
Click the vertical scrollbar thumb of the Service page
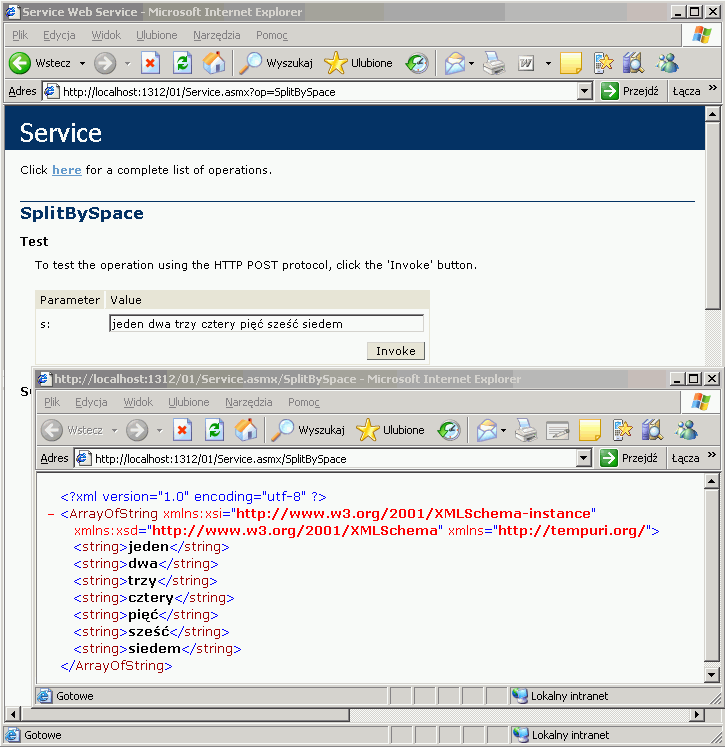click(712, 216)
